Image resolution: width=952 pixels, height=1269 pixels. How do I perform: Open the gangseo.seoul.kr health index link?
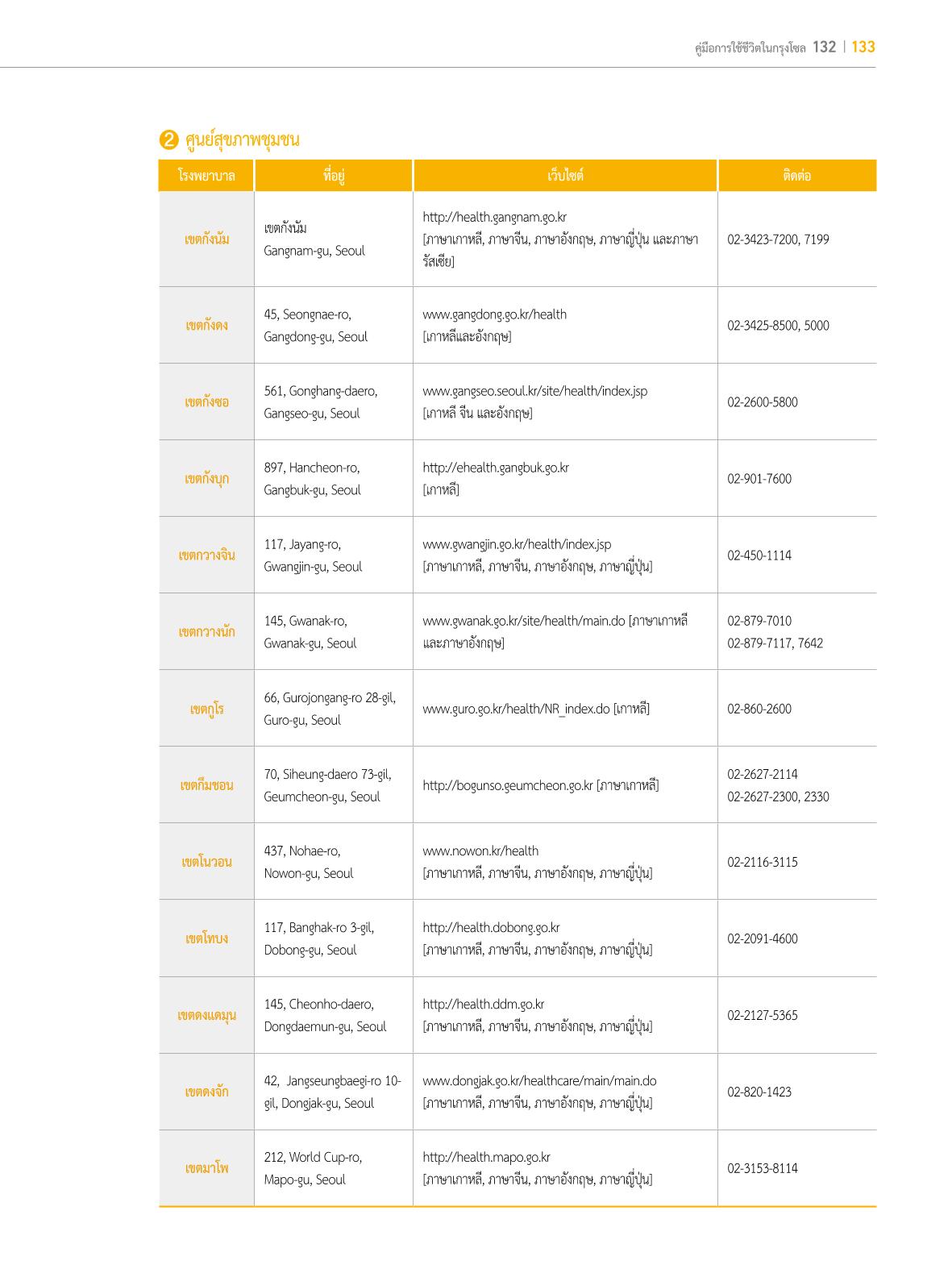(534, 391)
